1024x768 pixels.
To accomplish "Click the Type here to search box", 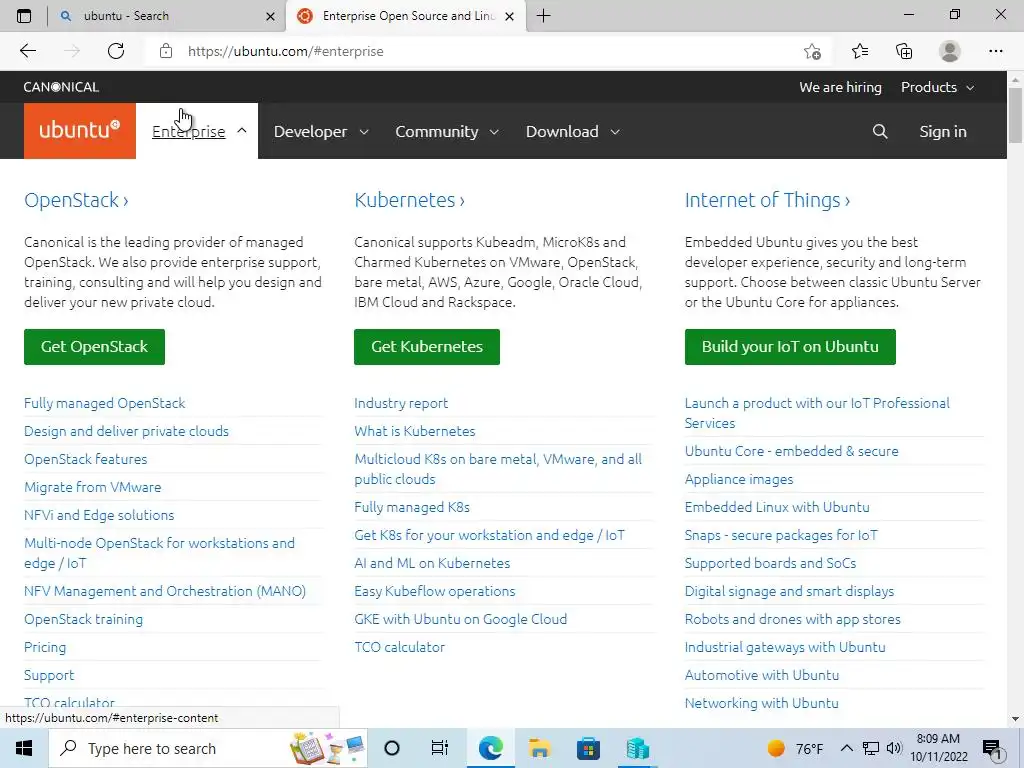I will tap(208, 748).
